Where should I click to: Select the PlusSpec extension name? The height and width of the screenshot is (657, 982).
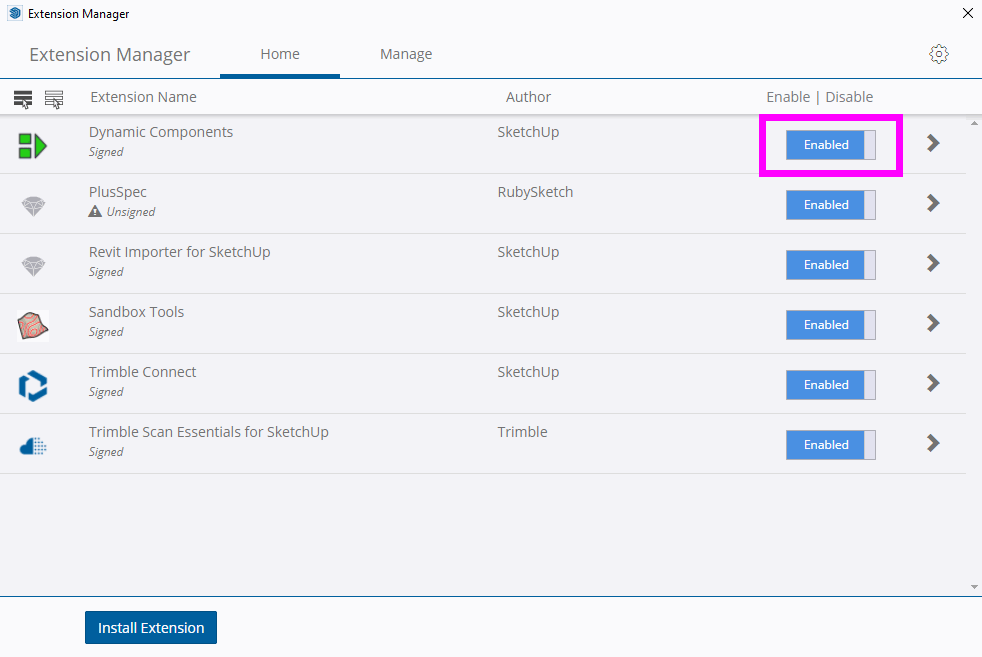click(118, 192)
